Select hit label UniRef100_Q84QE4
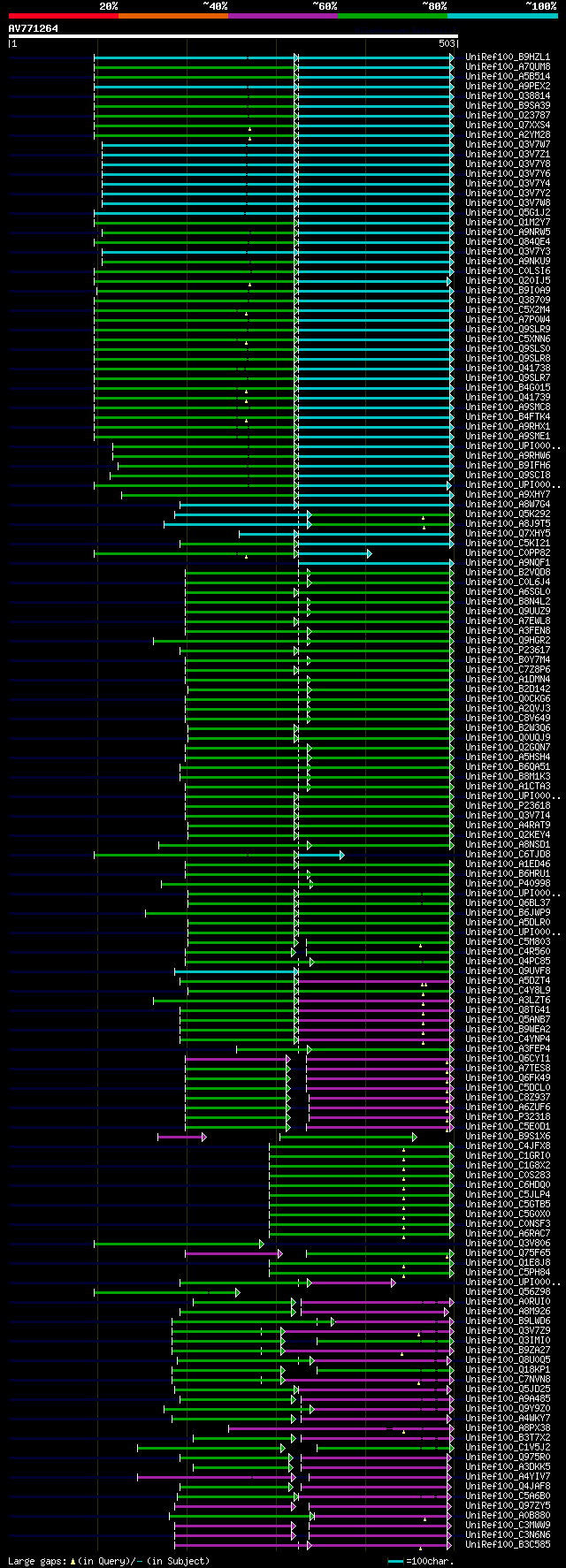The height and width of the screenshot is (1568, 566). [x=508, y=242]
